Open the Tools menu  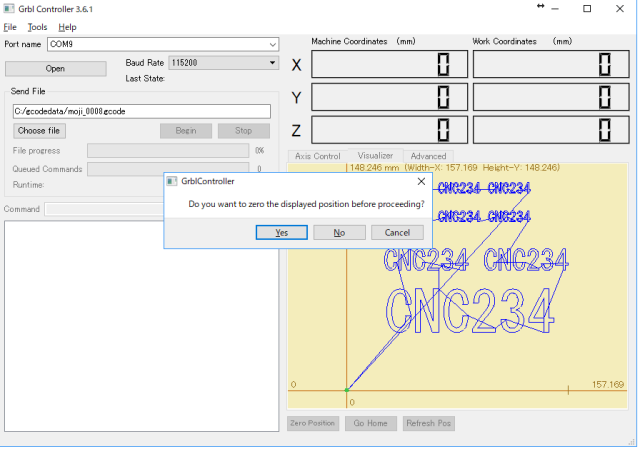pos(37,27)
